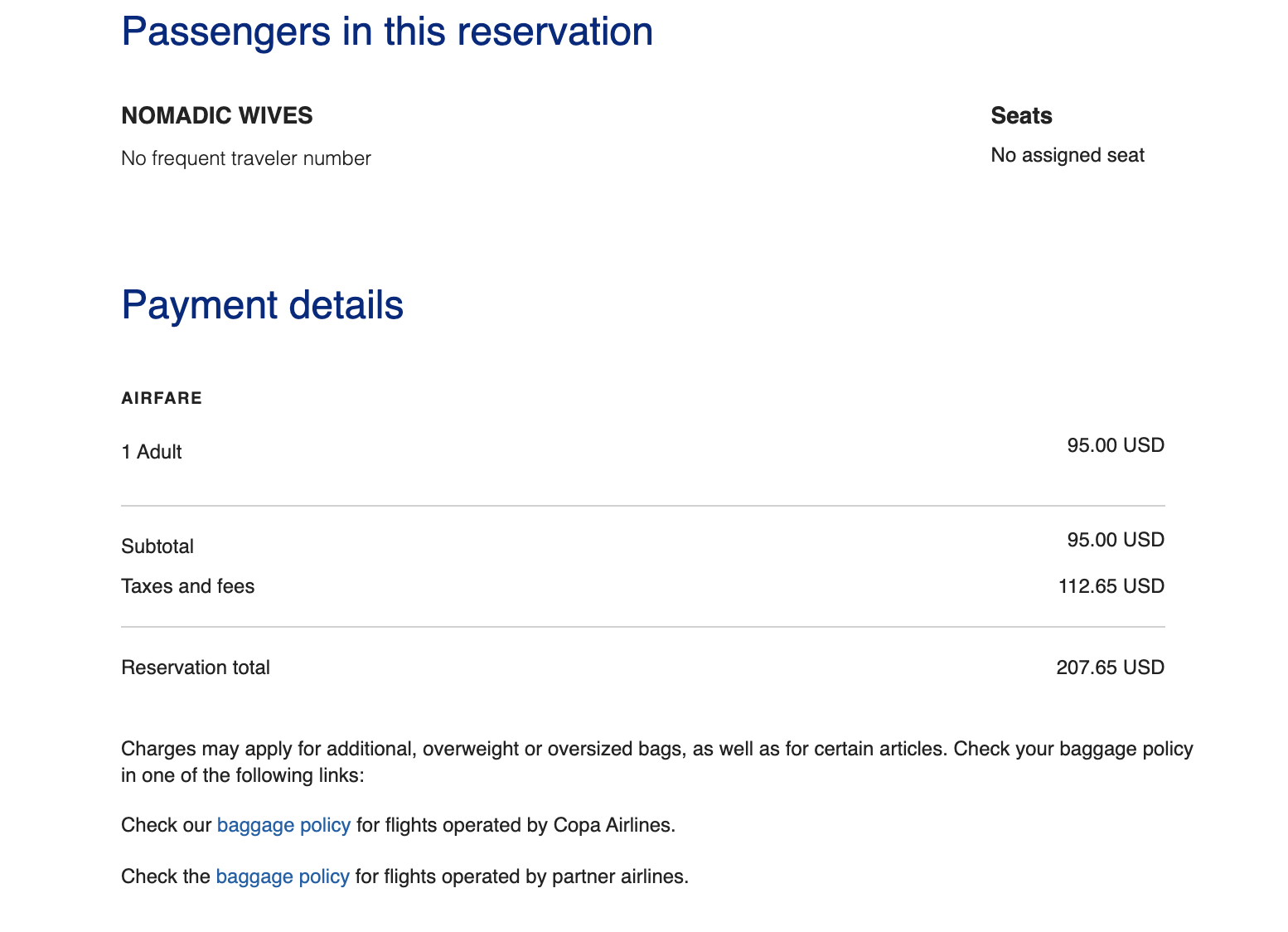Select the passenger name NOMADIC WIVES

tap(217, 115)
